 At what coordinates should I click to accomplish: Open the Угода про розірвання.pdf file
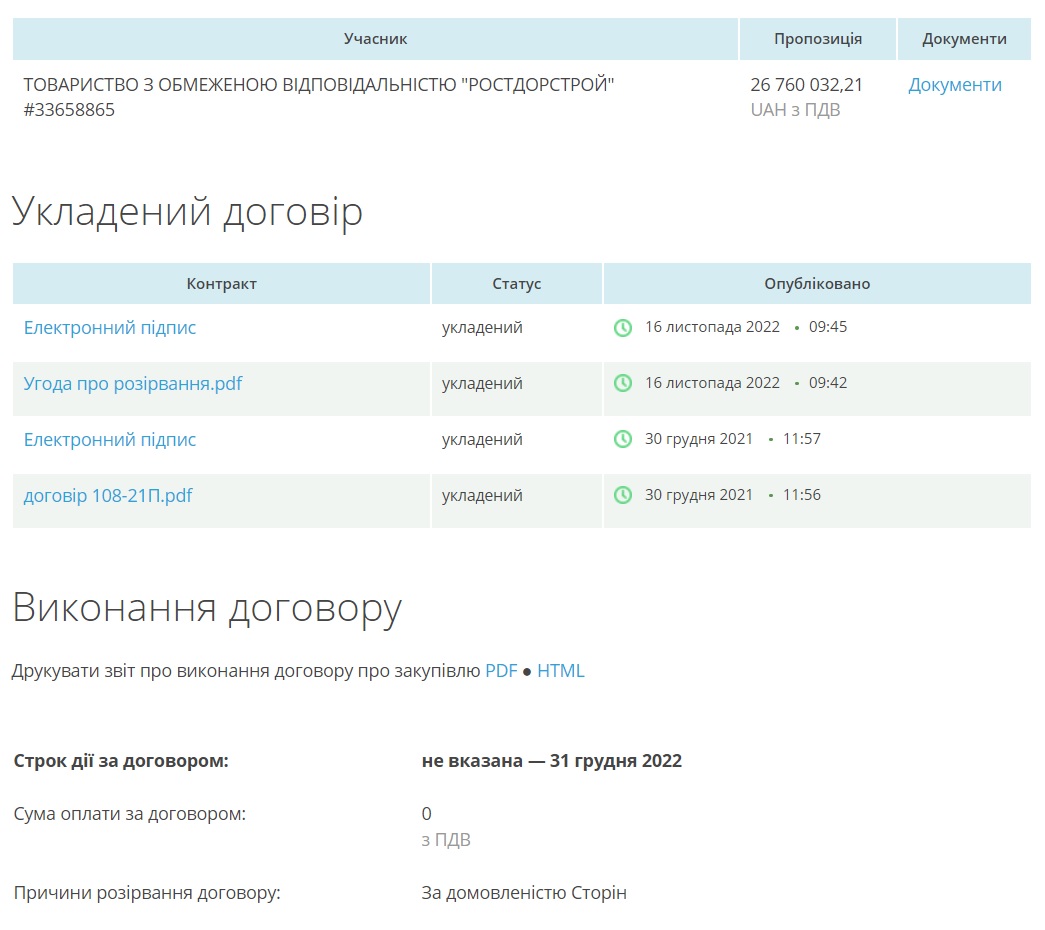click(133, 384)
